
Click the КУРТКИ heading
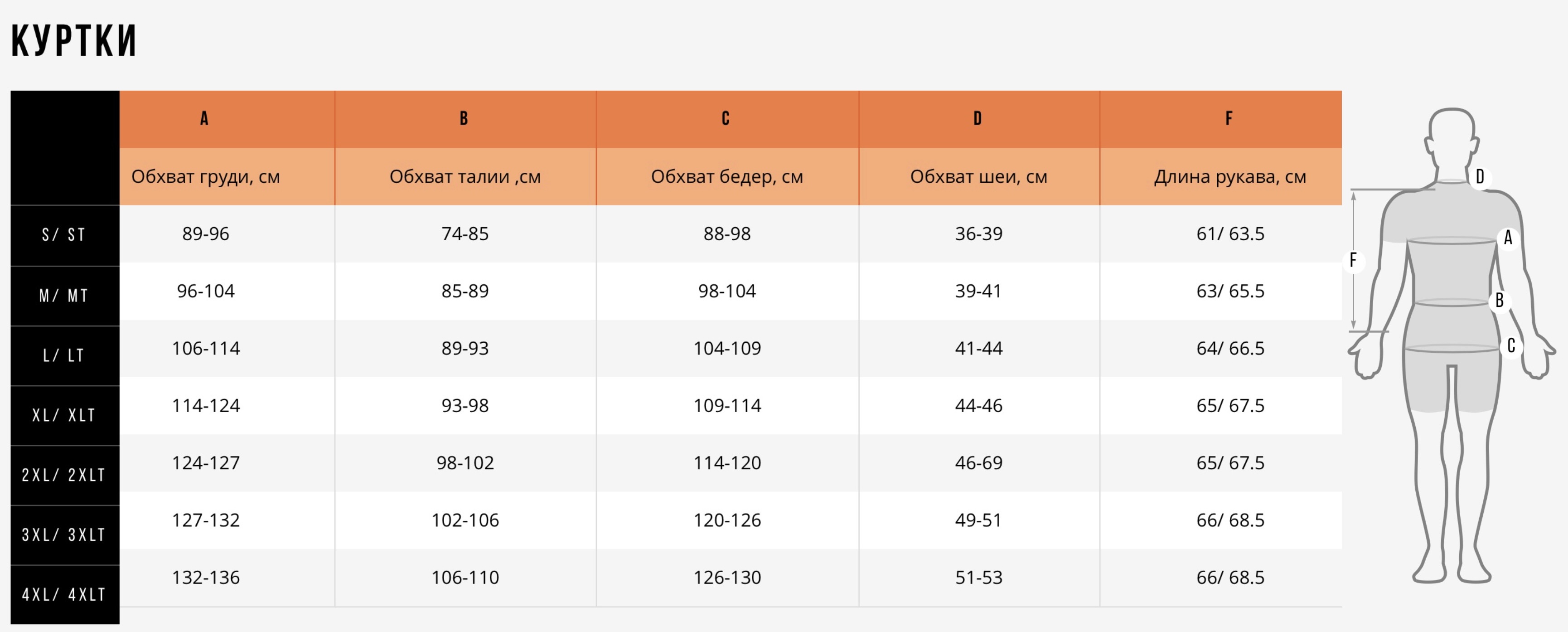[74, 41]
